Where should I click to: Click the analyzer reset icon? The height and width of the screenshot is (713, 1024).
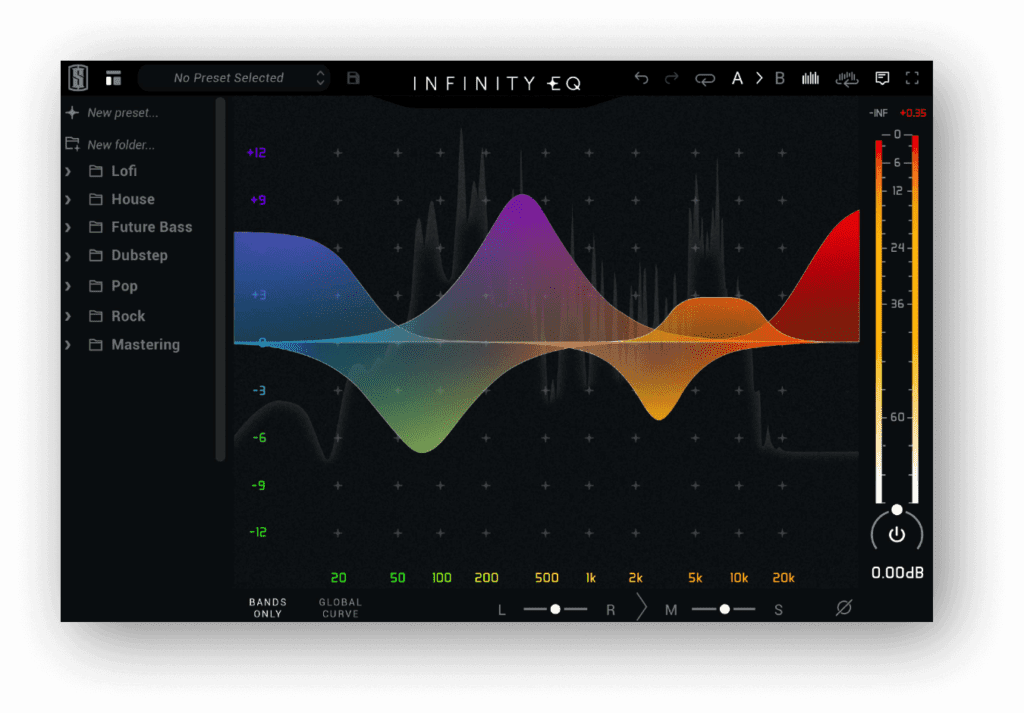848,78
